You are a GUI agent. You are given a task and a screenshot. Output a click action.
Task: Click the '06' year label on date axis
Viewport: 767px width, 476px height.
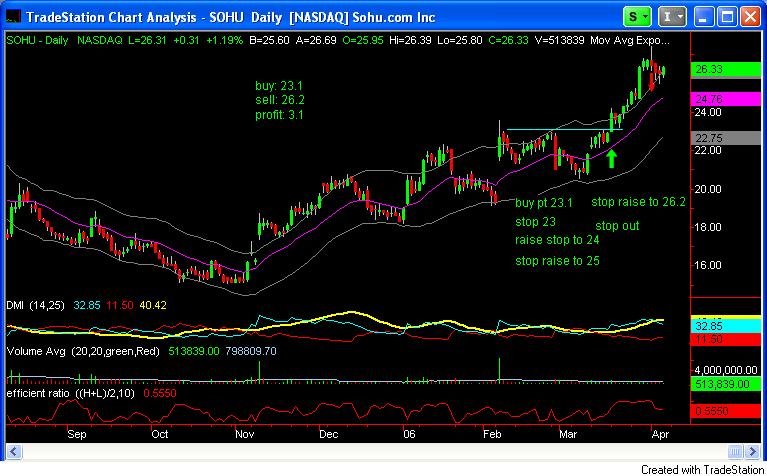click(409, 434)
